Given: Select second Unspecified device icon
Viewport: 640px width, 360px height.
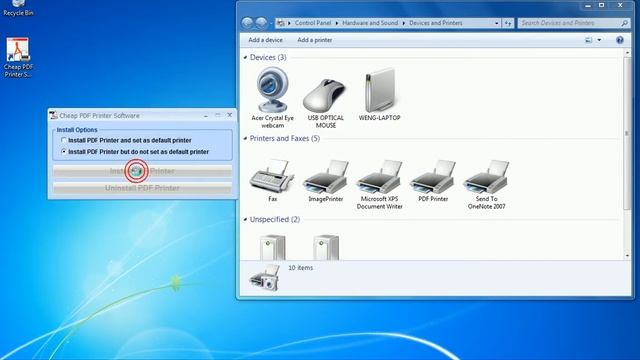Looking at the screenshot, I should point(326,247).
